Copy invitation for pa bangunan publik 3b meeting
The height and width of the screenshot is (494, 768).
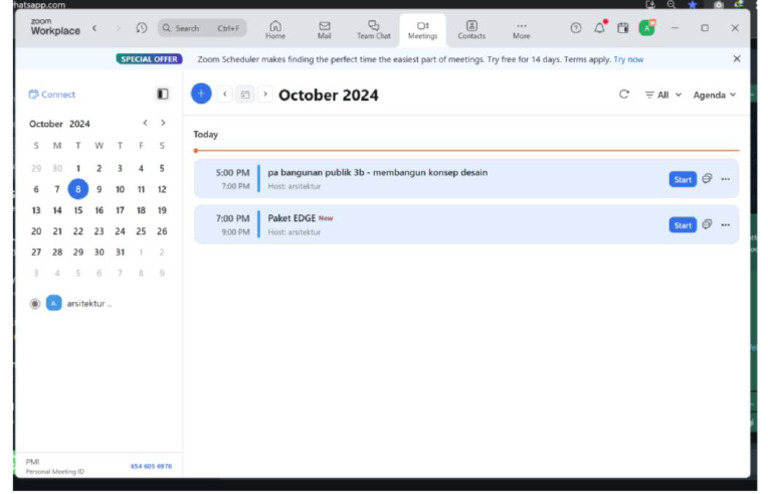pos(706,178)
